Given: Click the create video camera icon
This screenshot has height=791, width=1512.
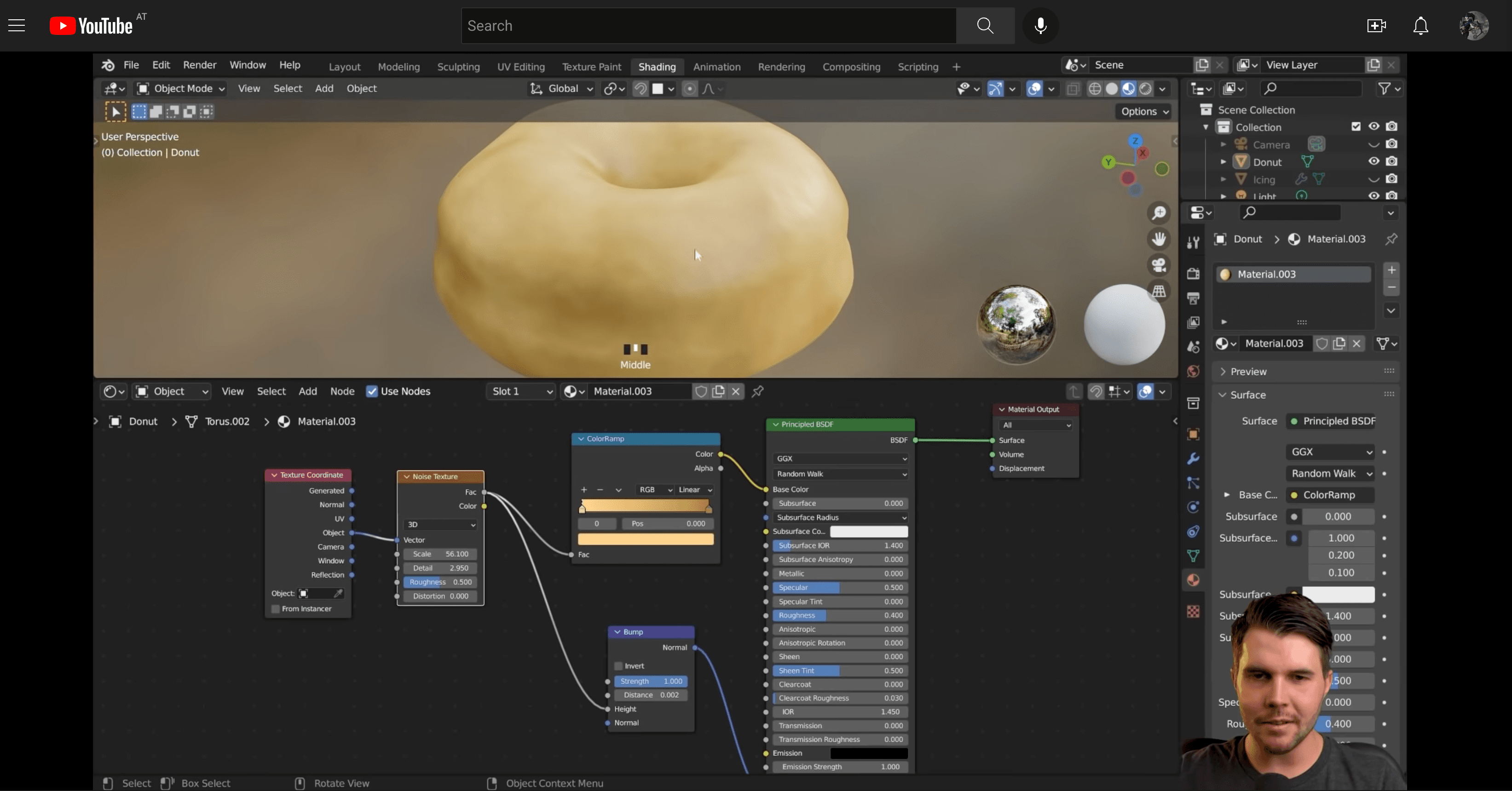Looking at the screenshot, I should (x=1376, y=26).
